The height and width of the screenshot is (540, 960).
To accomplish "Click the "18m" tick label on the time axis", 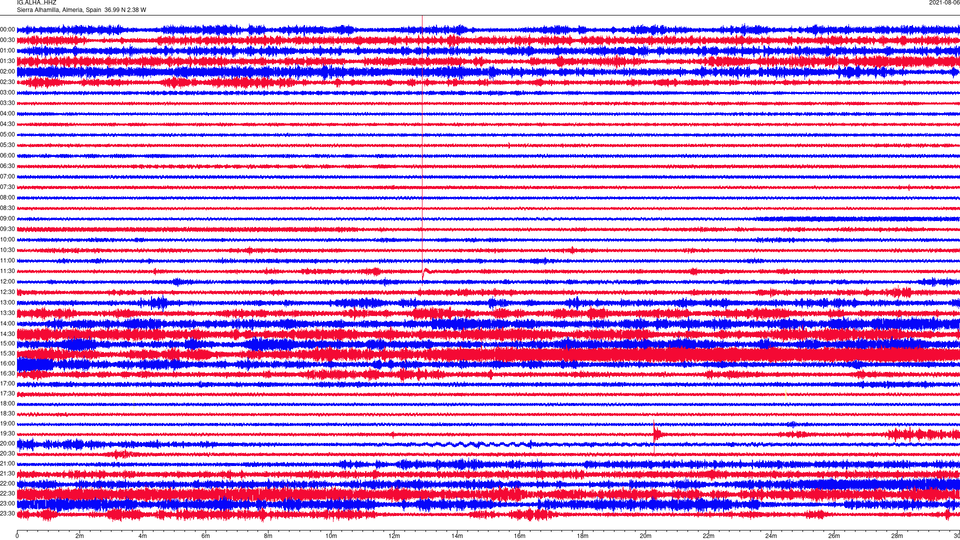I will click(582, 536).
